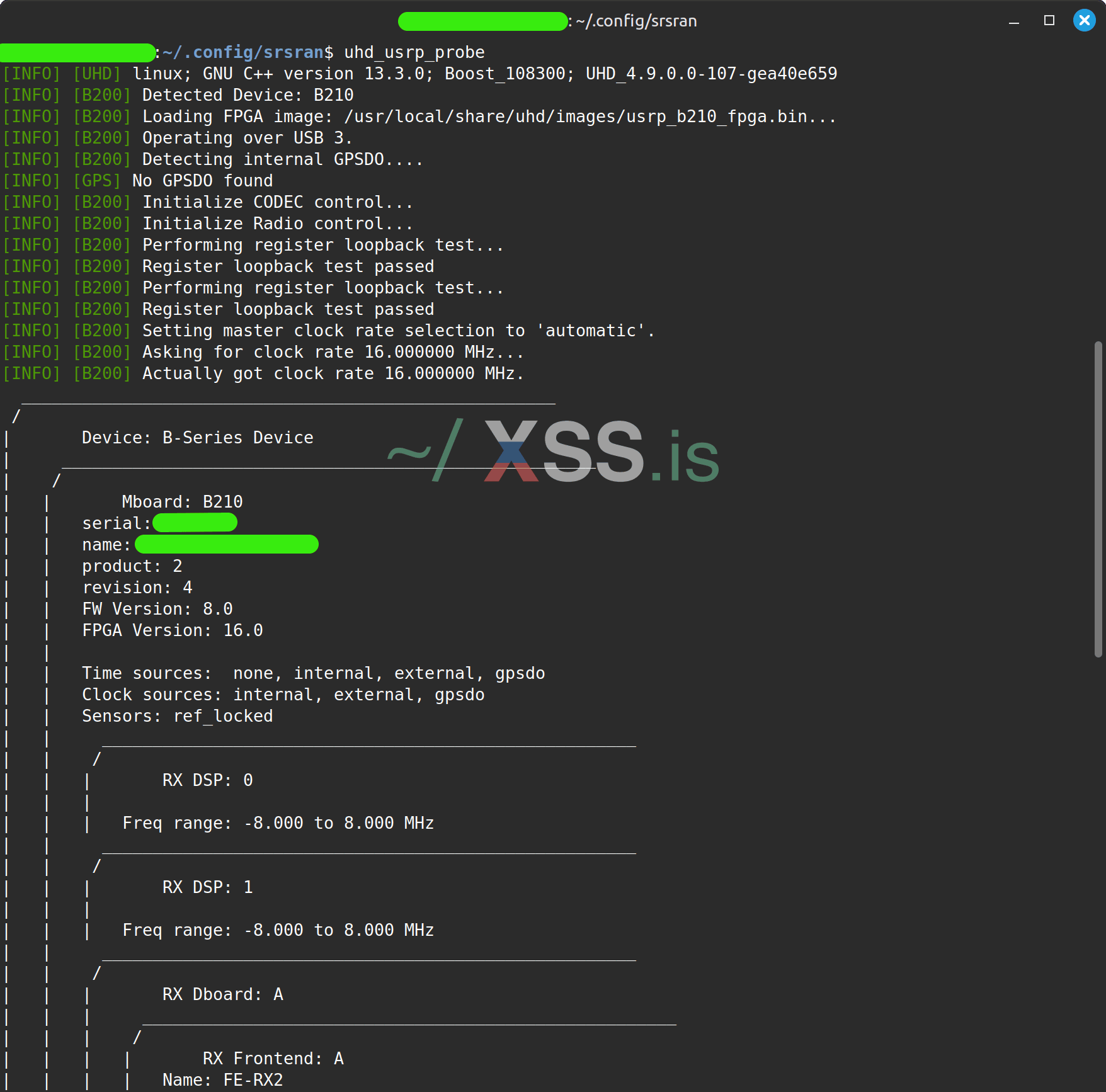Viewport: 1106px width, 1092px height.
Task: Select the uhd_usrp_probe command text
Action: (414, 52)
